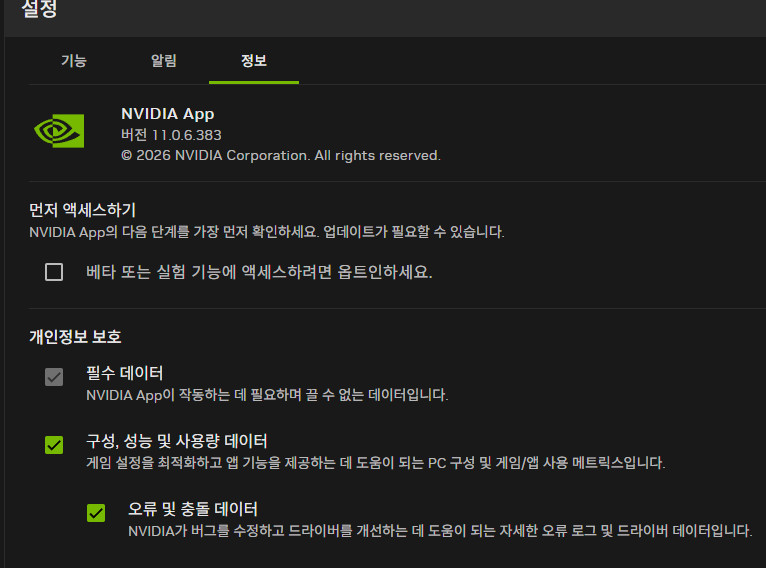This screenshot has height=568, width=766.
Task: Click the 2026 NVIDIA Corporation copyright line
Action: (x=281, y=155)
